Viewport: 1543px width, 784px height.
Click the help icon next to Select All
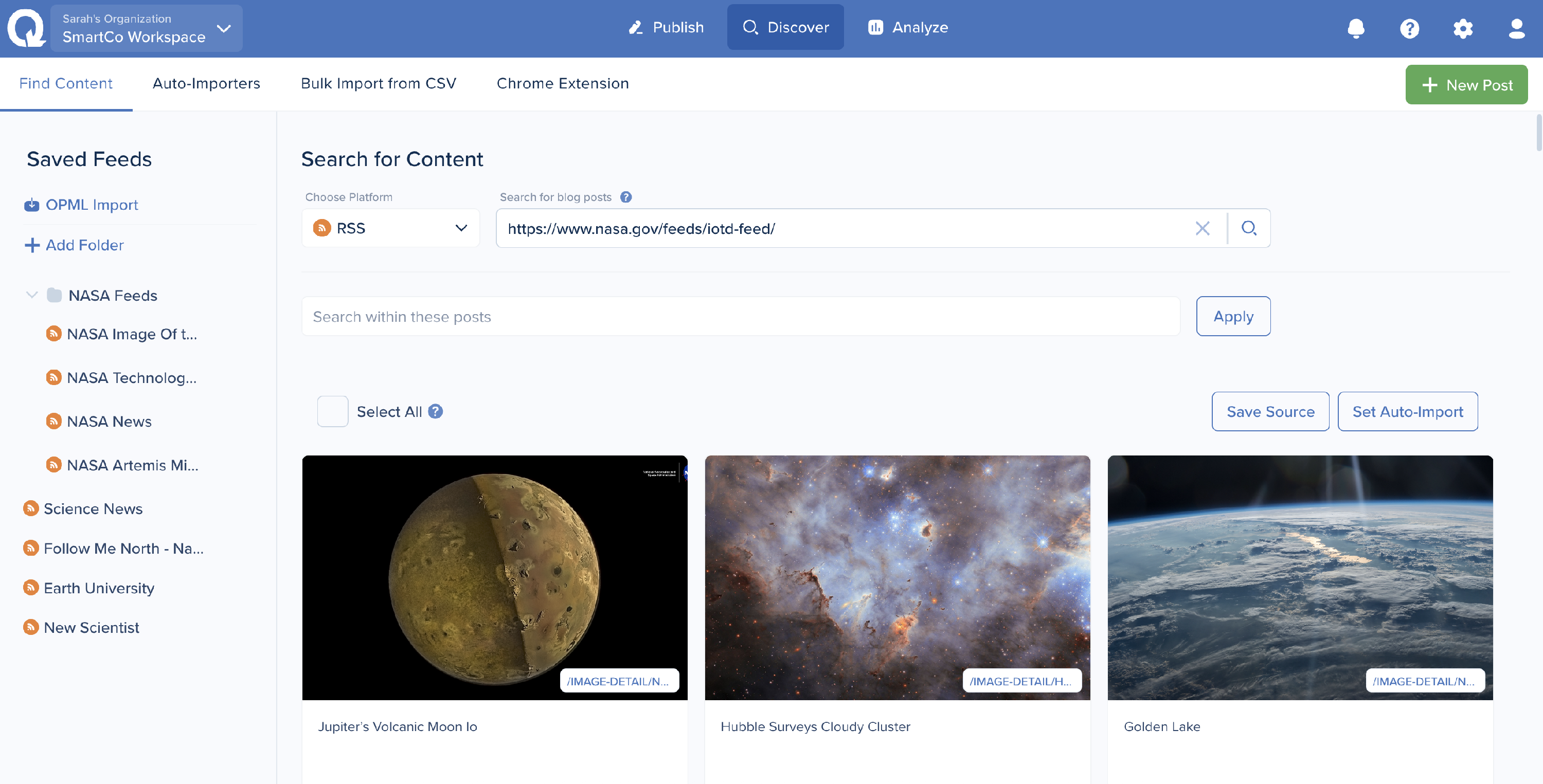click(x=436, y=411)
